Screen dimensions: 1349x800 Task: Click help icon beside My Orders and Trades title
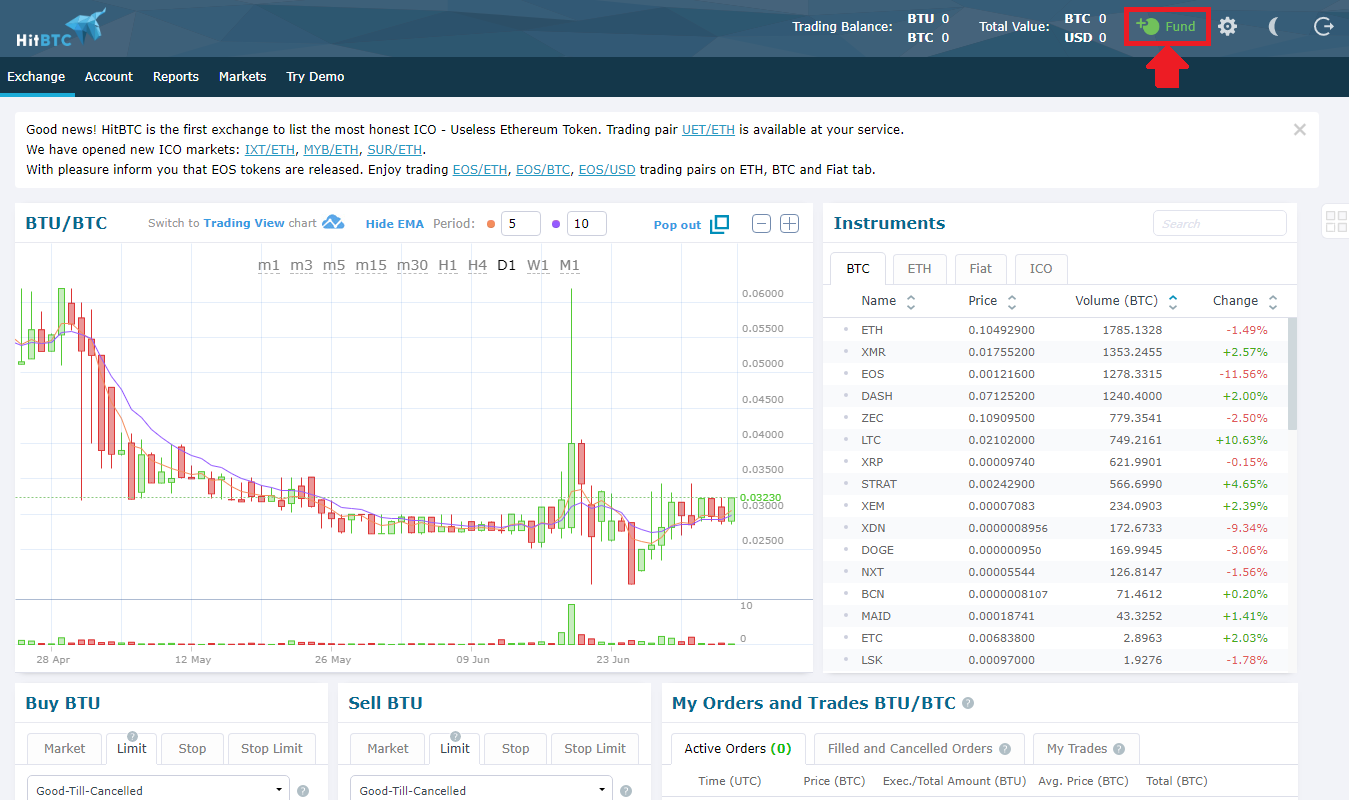coord(967,704)
